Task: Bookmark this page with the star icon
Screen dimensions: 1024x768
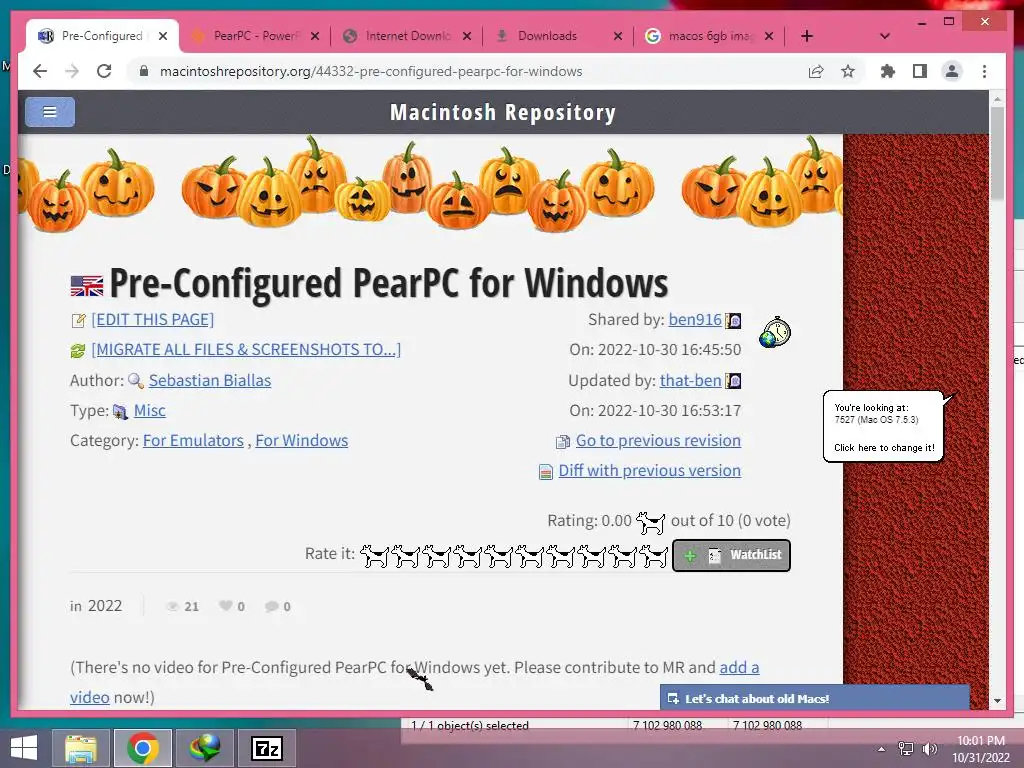Action: [848, 71]
